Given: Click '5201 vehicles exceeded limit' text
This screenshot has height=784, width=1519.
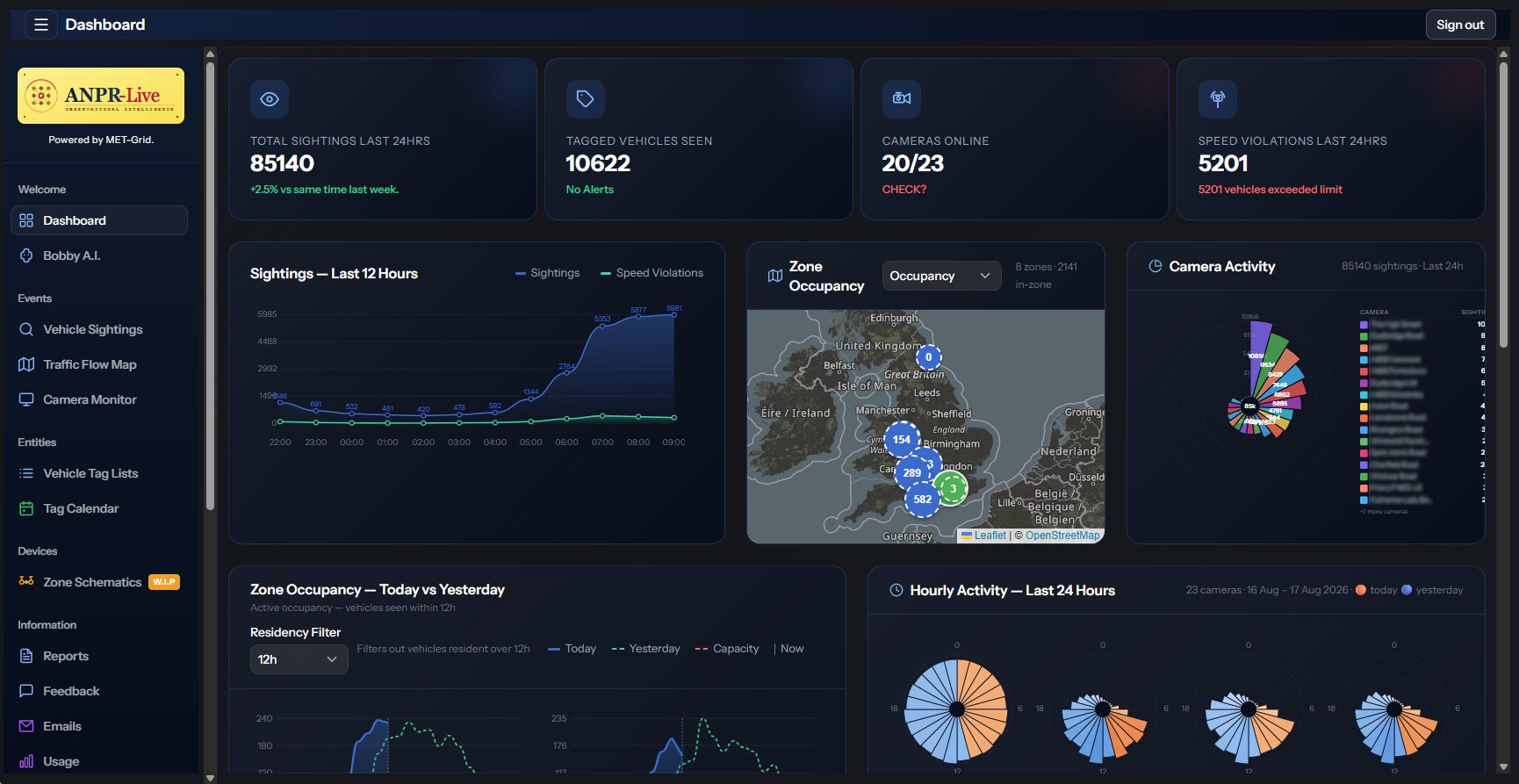Looking at the screenshot, I should tap(1270, 190).
